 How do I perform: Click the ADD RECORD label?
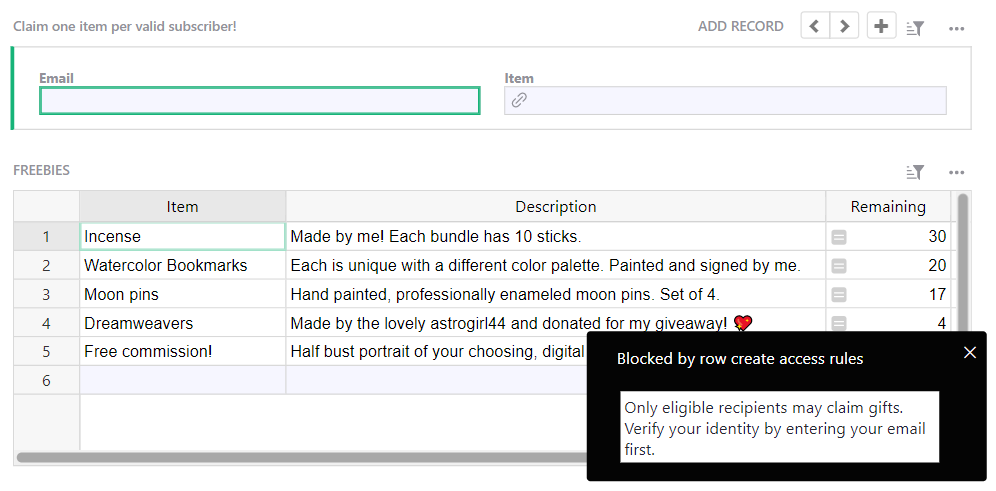(740, 26)
